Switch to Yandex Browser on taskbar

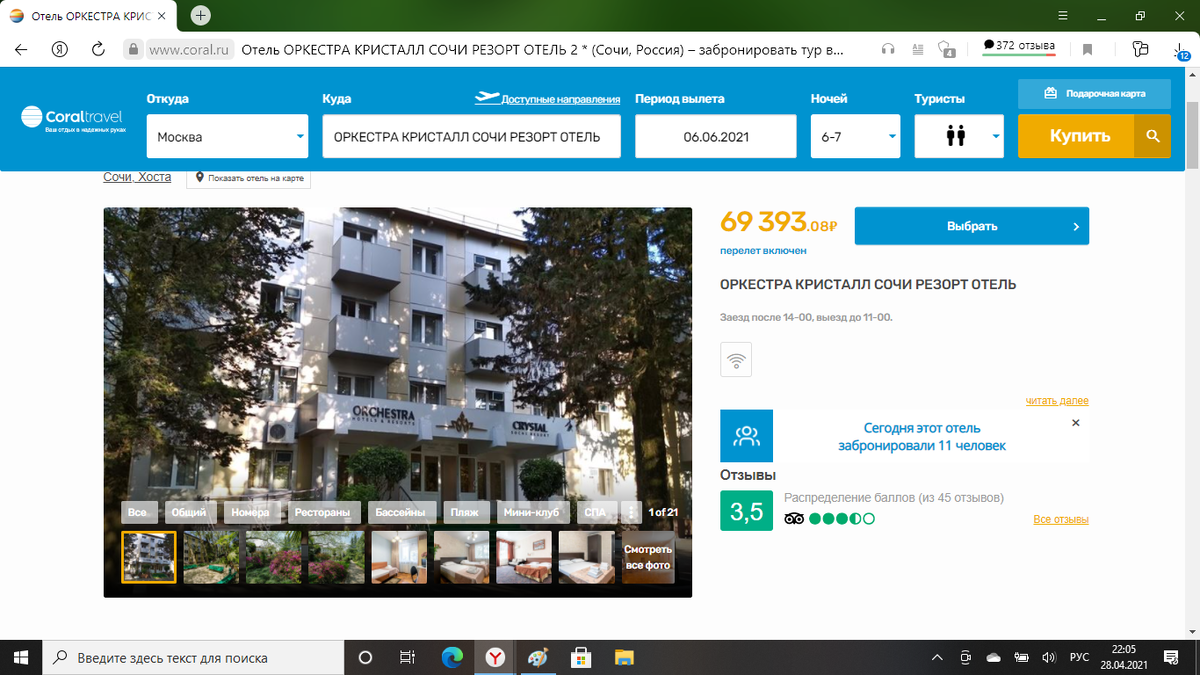[495, 657]
